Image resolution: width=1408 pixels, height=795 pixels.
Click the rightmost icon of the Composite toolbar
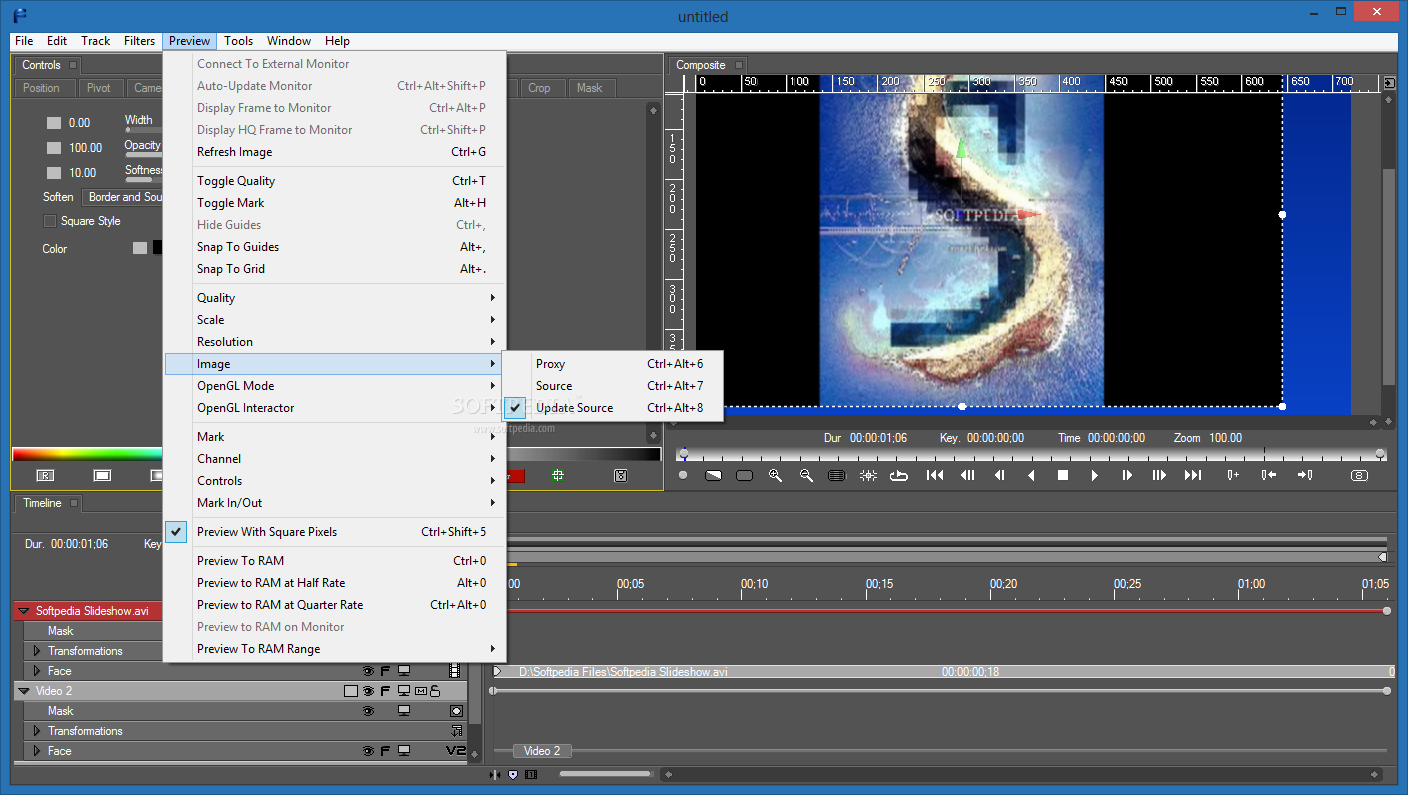click(1359, 476)
